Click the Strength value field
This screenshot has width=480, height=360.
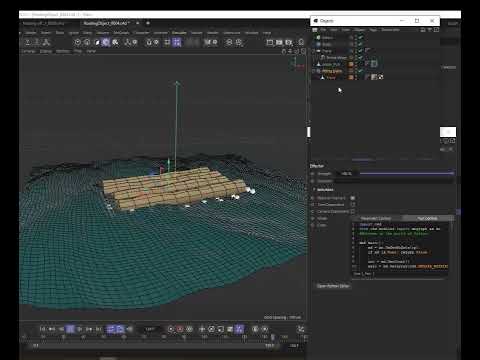(346, 173)
